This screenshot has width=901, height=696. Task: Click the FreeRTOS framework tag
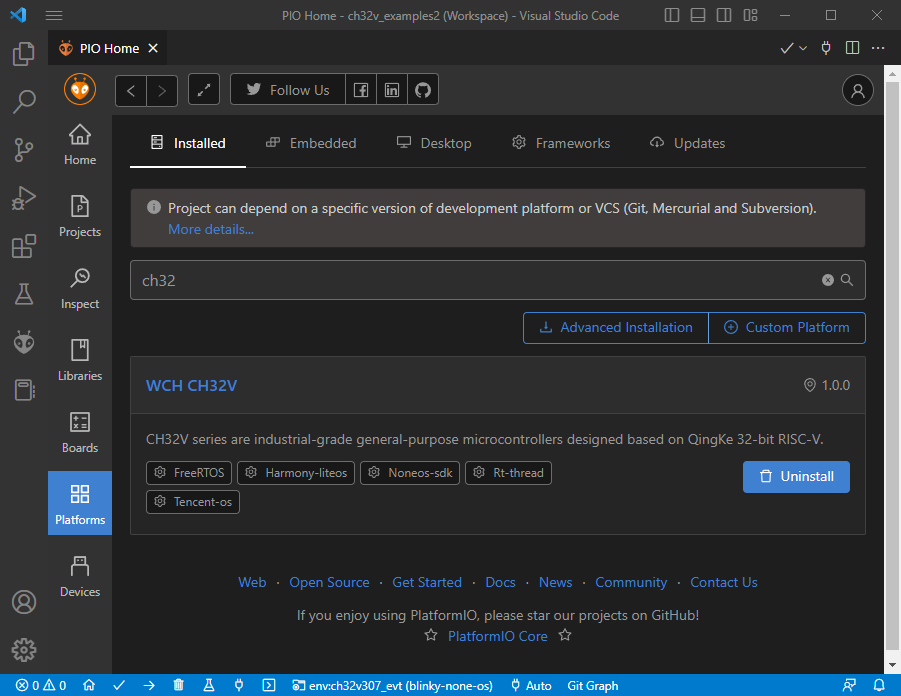pyautogui.click(x=189, y=473)
